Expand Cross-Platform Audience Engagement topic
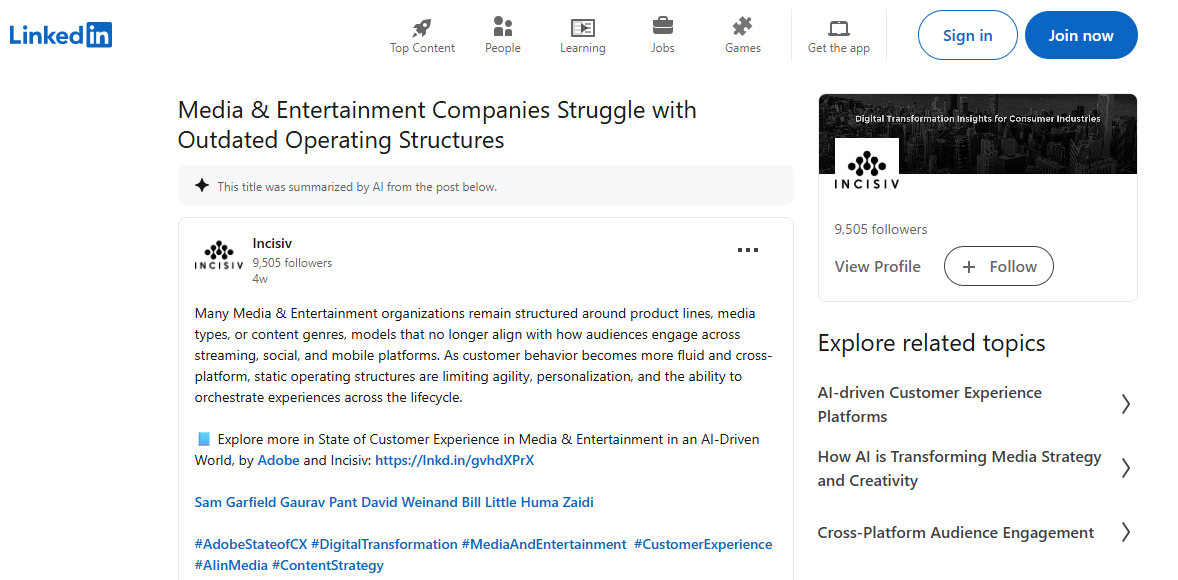This screenshot has width=1178, height=580. tap(1125, 532)
